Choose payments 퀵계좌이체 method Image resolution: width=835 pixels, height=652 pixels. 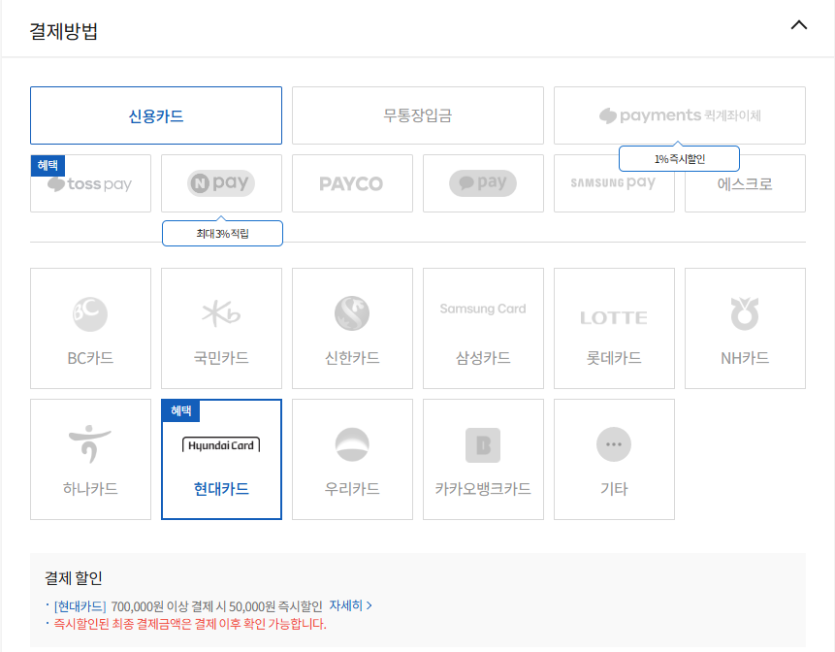tap(680, 115)
